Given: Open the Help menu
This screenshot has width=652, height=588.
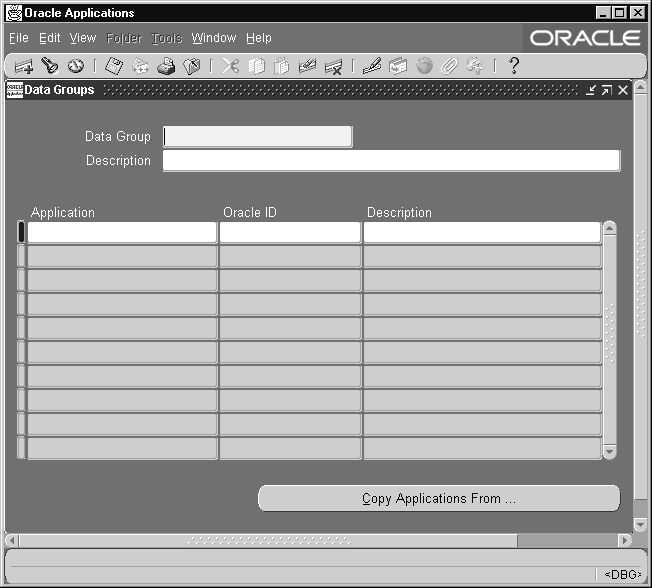Looking at the screenshot, I should 259,38.
